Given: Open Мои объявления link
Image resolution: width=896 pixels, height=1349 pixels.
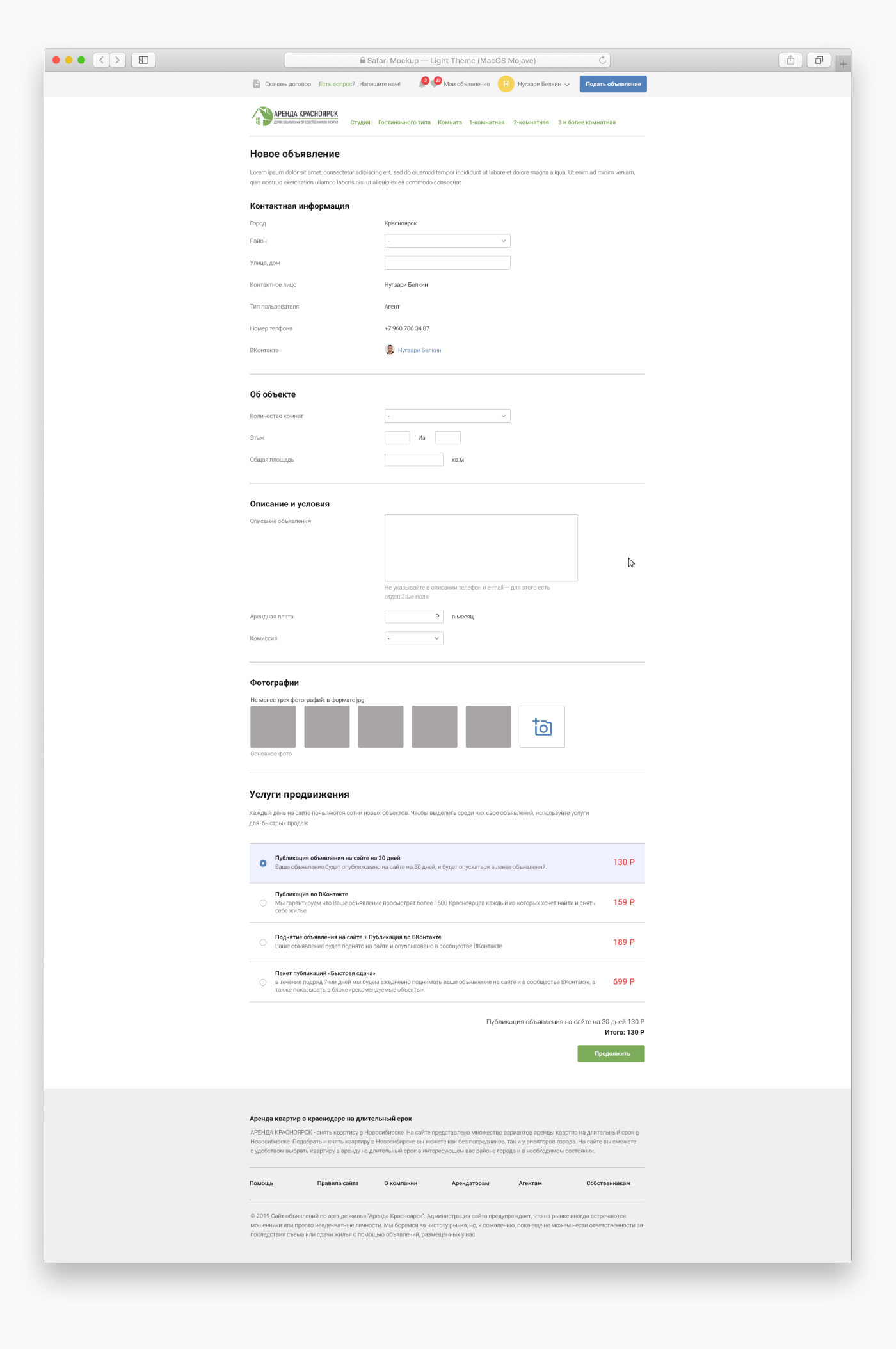Looking at the screenshot, I should pyautogui.click(x=467, y=84).
